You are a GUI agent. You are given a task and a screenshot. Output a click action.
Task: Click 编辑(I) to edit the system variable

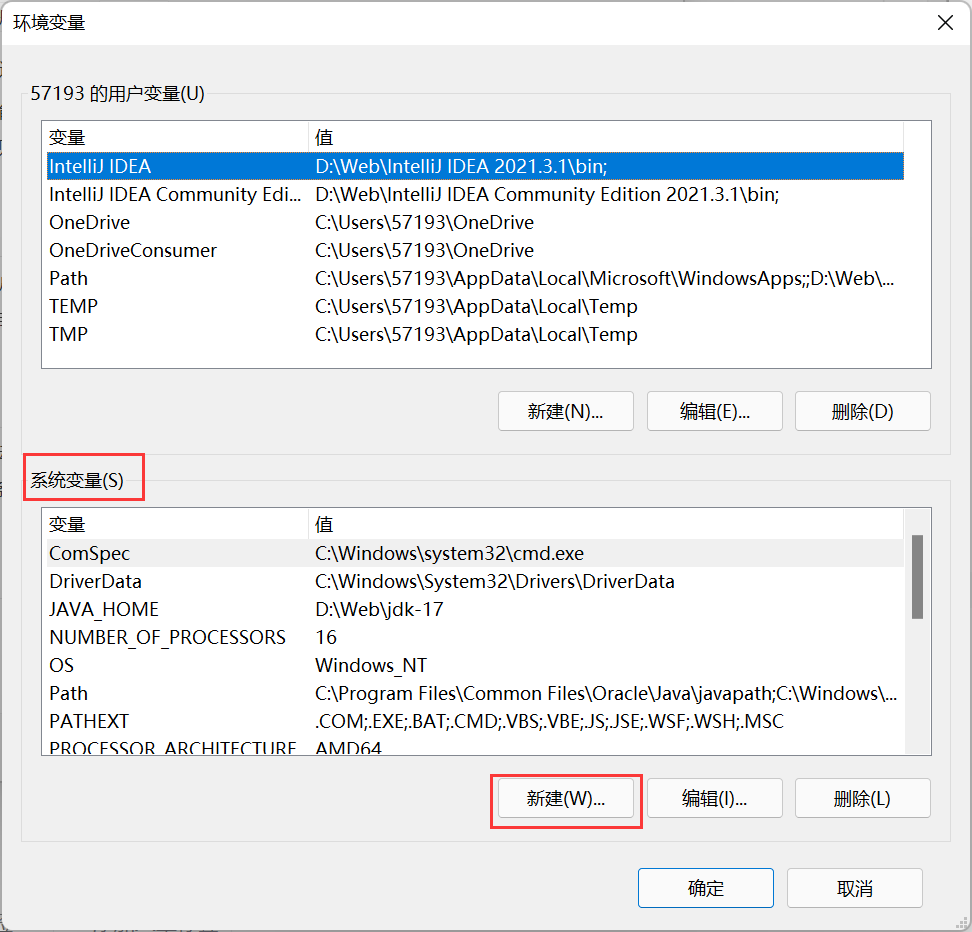tap(714, 798)
